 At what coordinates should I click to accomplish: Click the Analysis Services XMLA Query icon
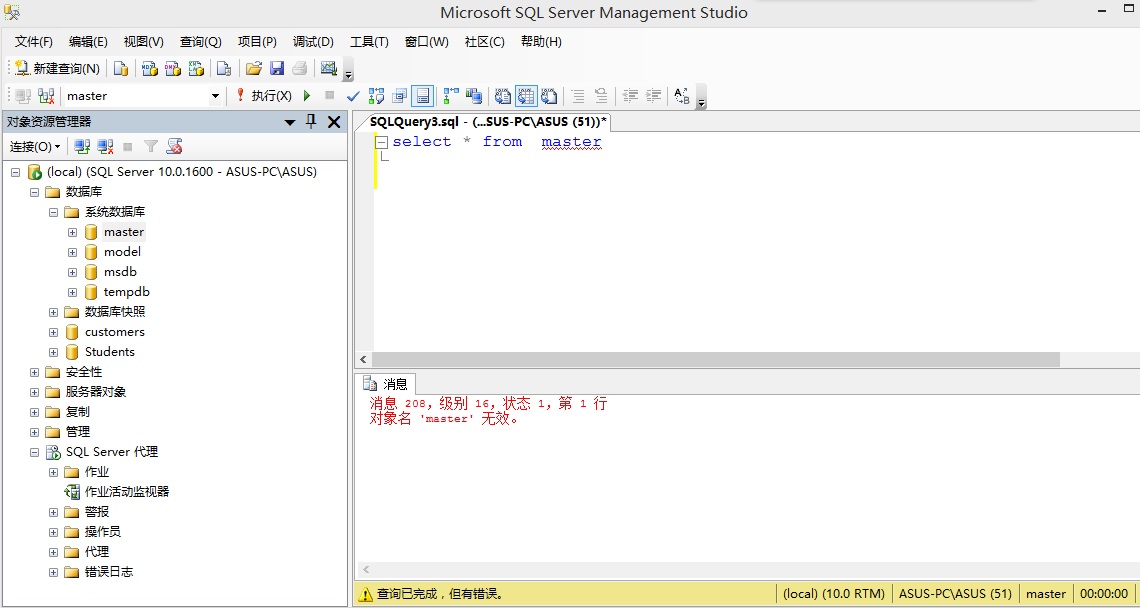coord(196,68)
